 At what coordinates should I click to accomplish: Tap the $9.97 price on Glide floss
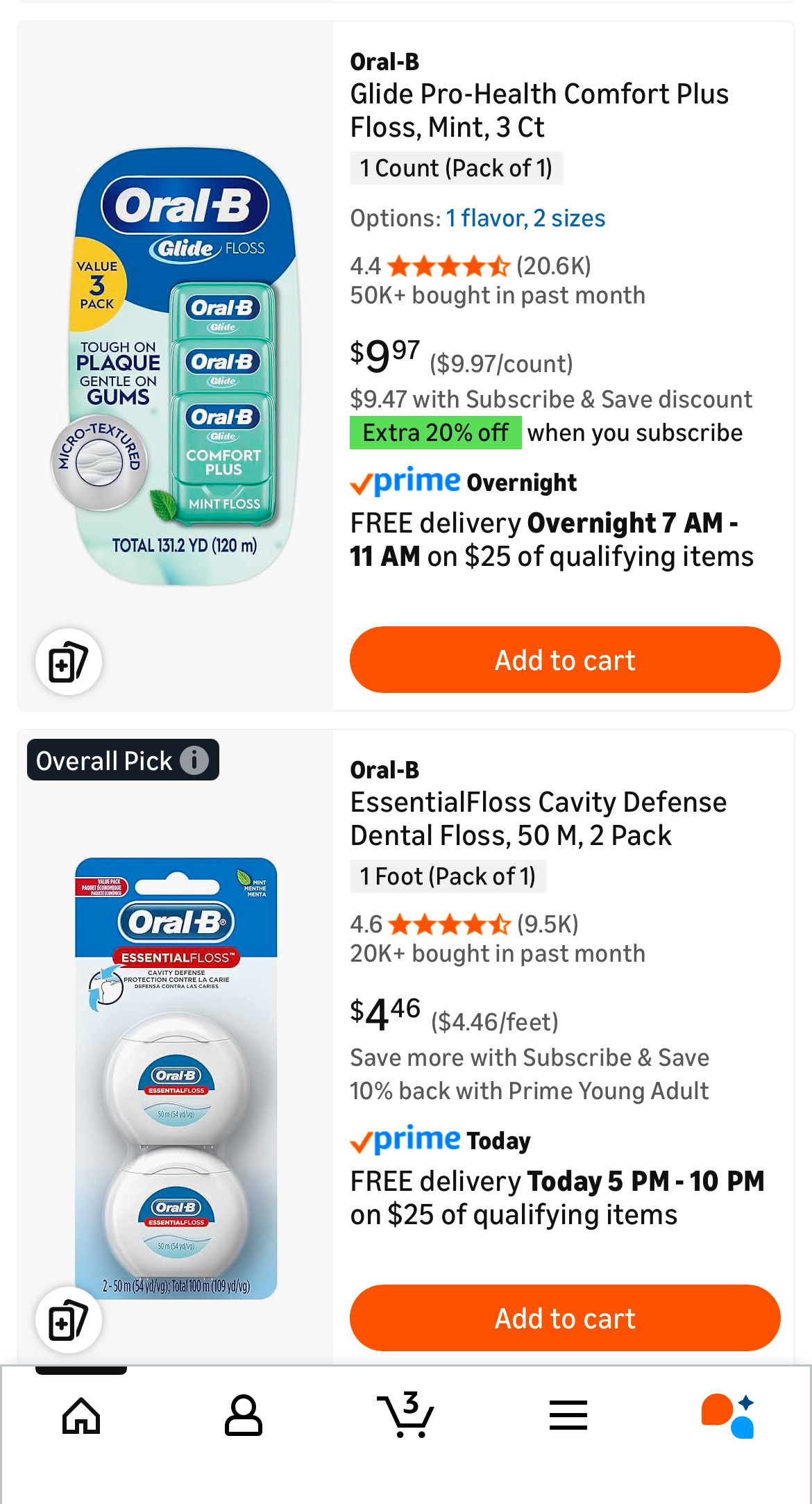[x=385, y=356]
